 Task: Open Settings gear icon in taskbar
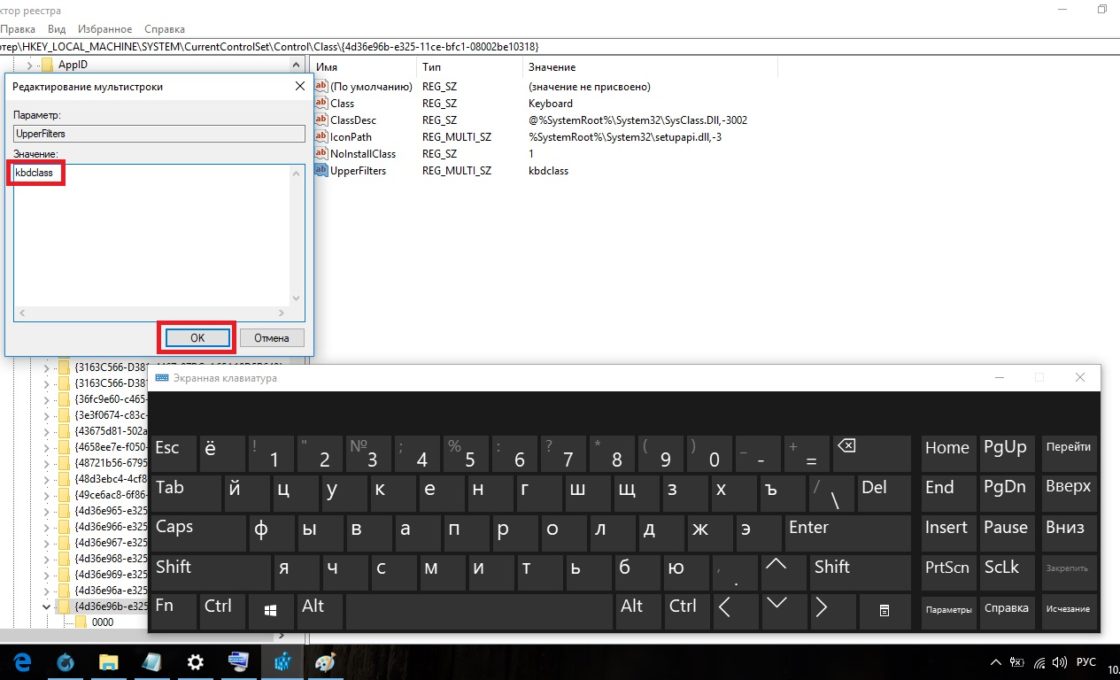[x=195, y=662]
